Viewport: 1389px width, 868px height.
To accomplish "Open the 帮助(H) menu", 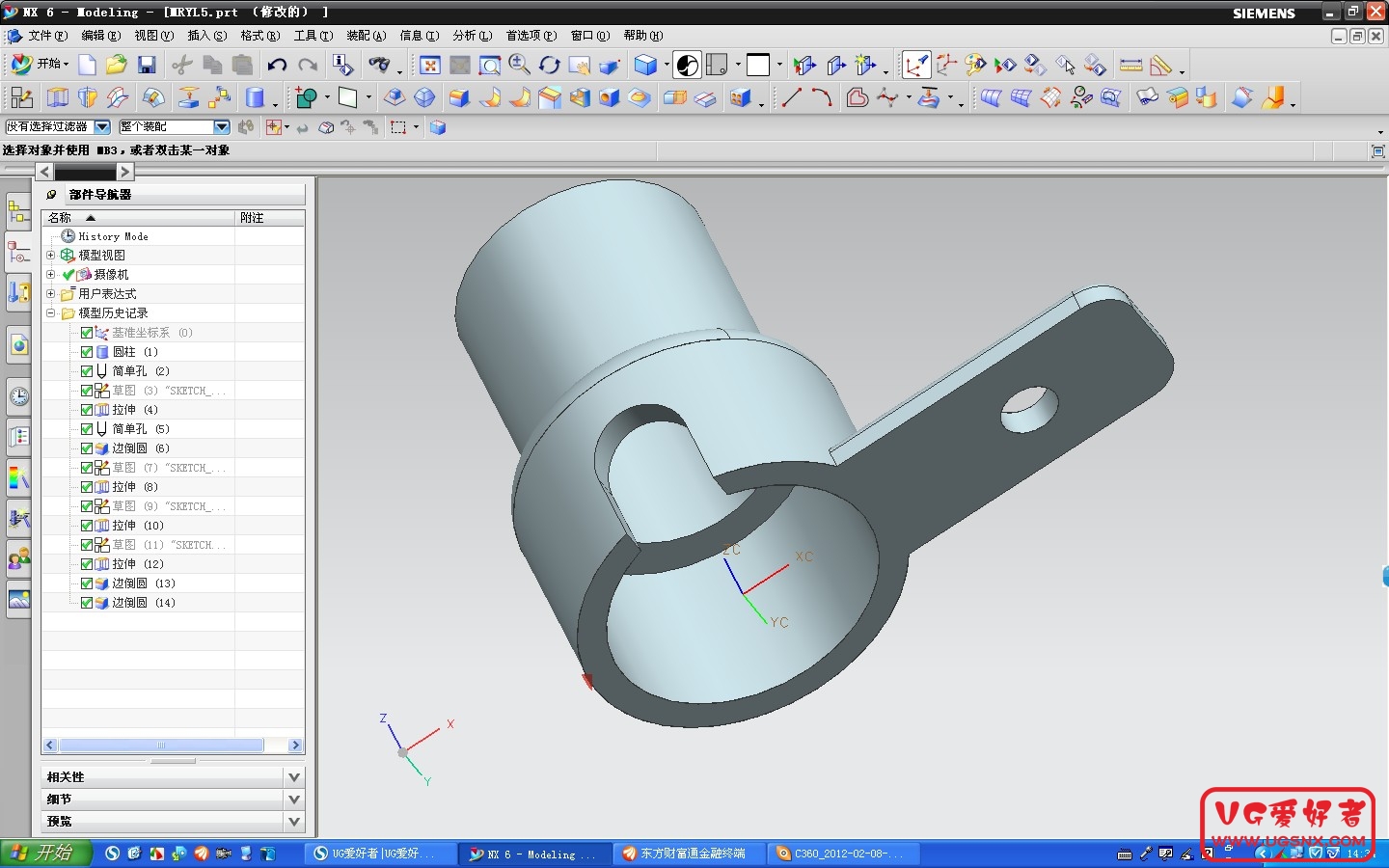I will pyautogui.click(x=642, y=36).
